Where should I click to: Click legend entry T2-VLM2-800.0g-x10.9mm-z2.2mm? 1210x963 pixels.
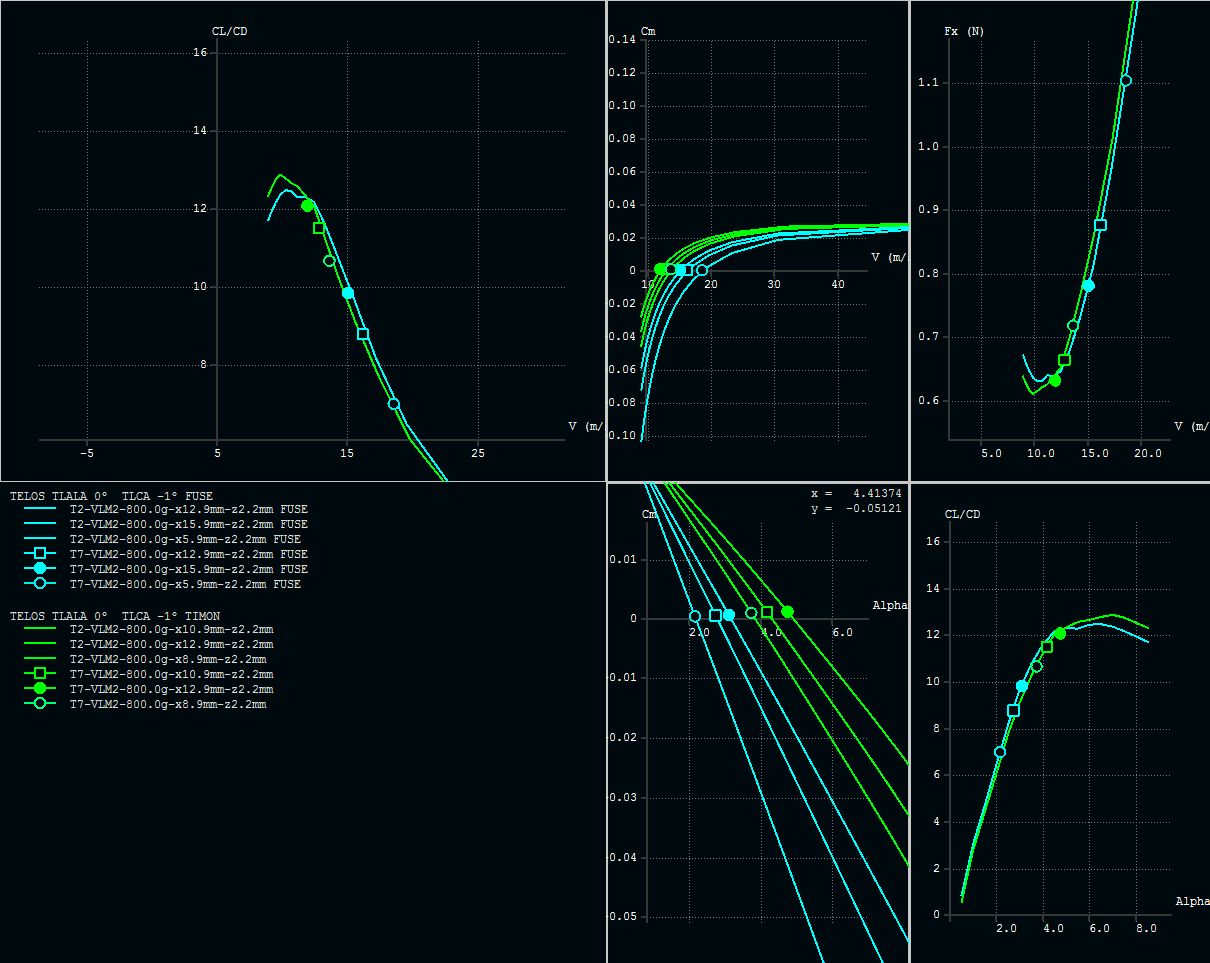point(171,630)
